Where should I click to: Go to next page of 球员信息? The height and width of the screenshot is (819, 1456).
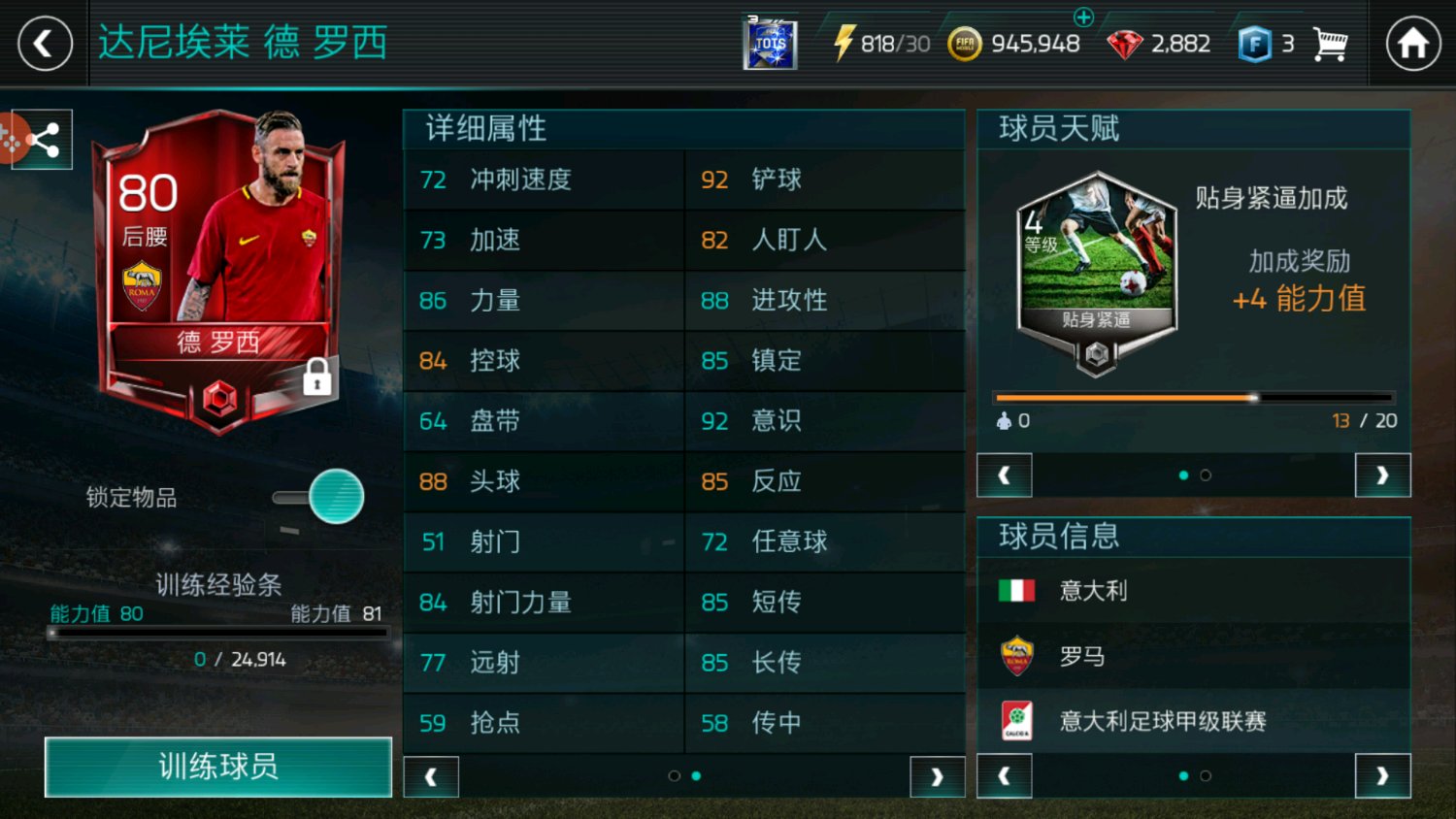1382,776
